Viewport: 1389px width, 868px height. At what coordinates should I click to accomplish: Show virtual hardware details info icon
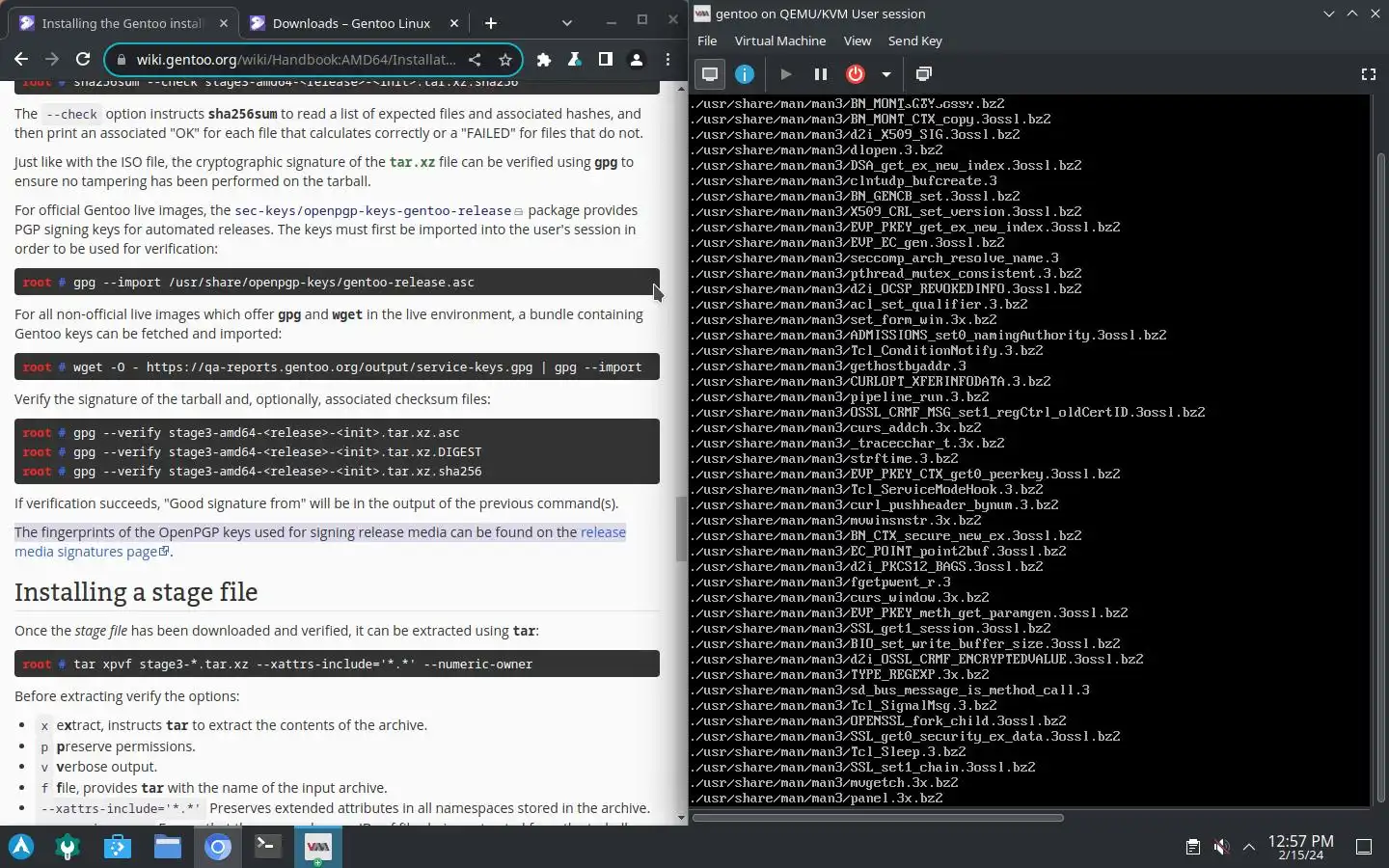(x=745, y=74)
